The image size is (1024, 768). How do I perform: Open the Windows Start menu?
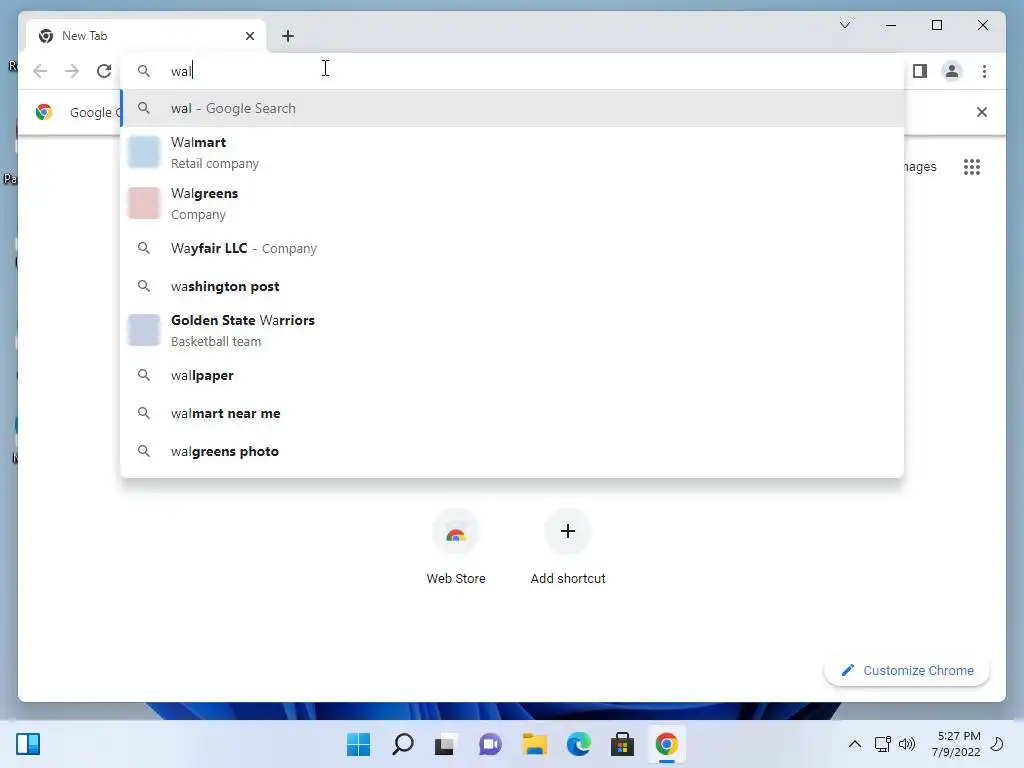pyautogui.click(x=358, y=744)
